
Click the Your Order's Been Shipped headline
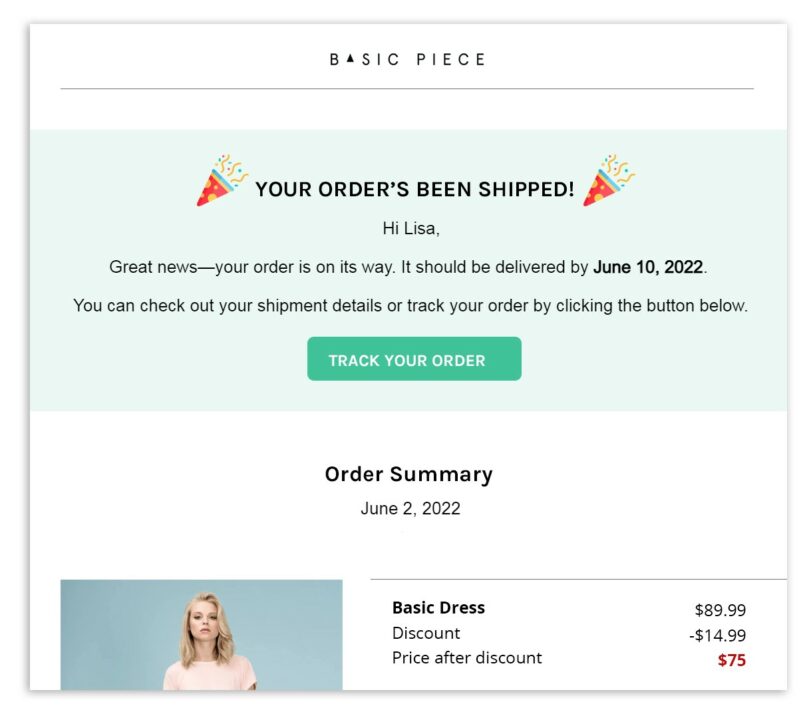[415, 189]
